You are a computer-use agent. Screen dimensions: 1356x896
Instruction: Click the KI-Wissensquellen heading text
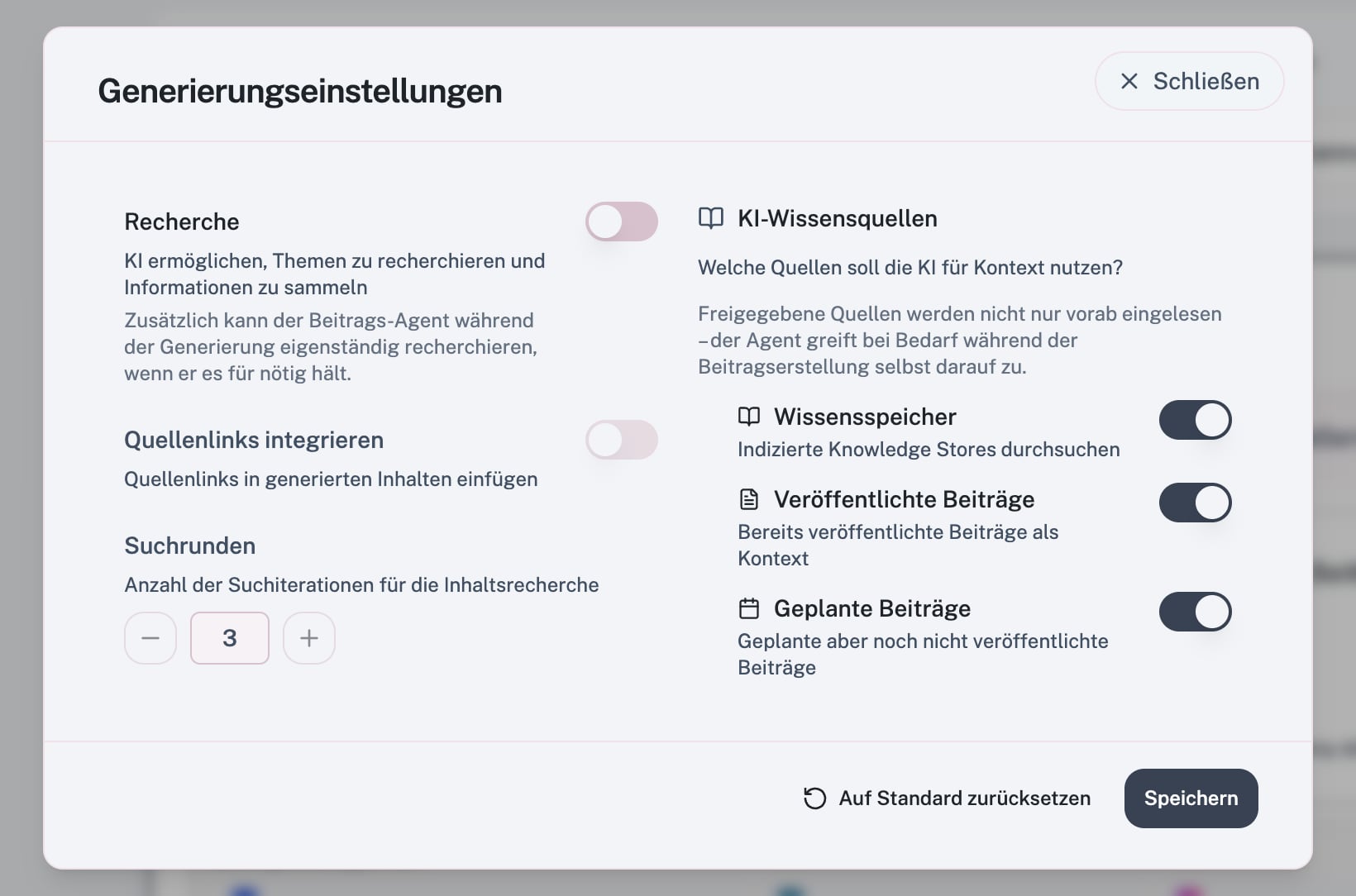(x=838, y=218)
